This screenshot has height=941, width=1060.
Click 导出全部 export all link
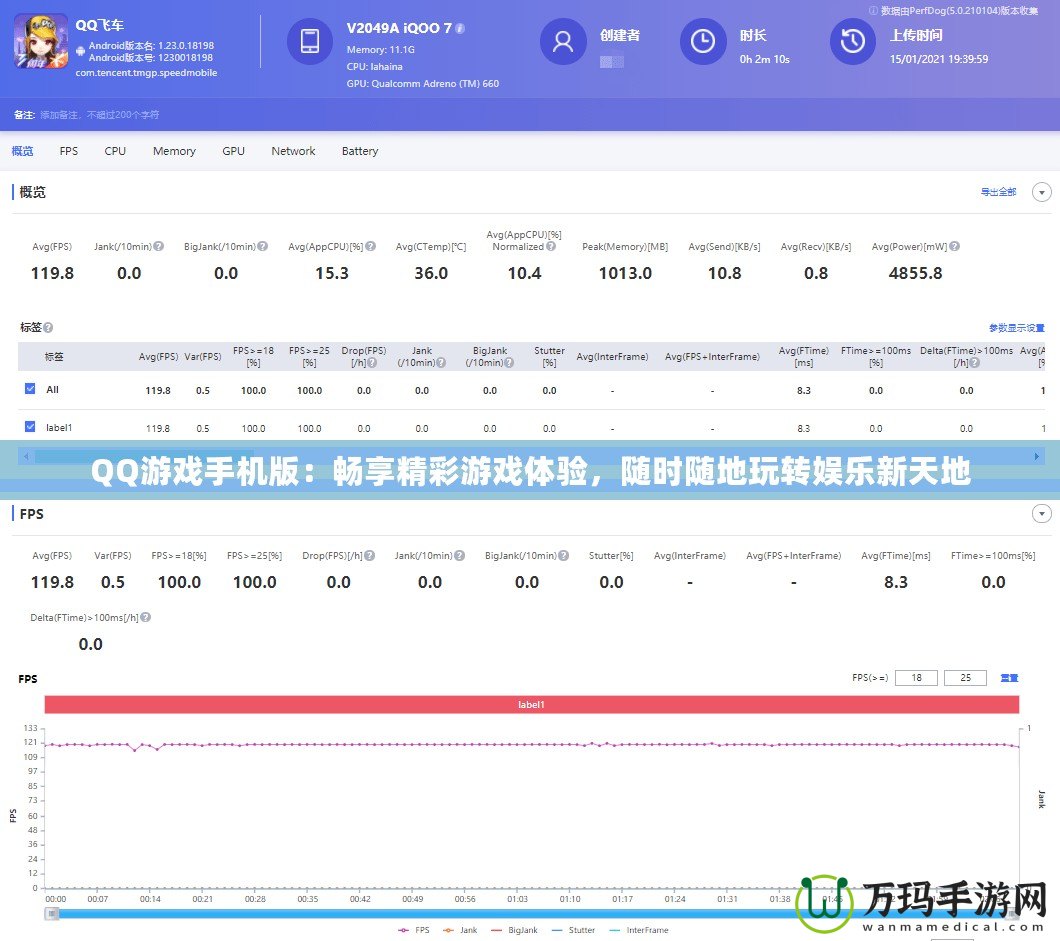(x=998, y=192)
